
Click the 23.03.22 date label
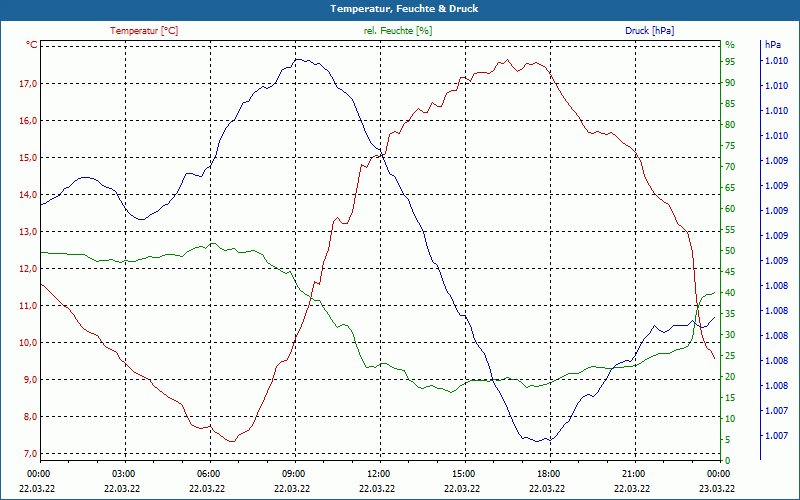pos(717,488)
